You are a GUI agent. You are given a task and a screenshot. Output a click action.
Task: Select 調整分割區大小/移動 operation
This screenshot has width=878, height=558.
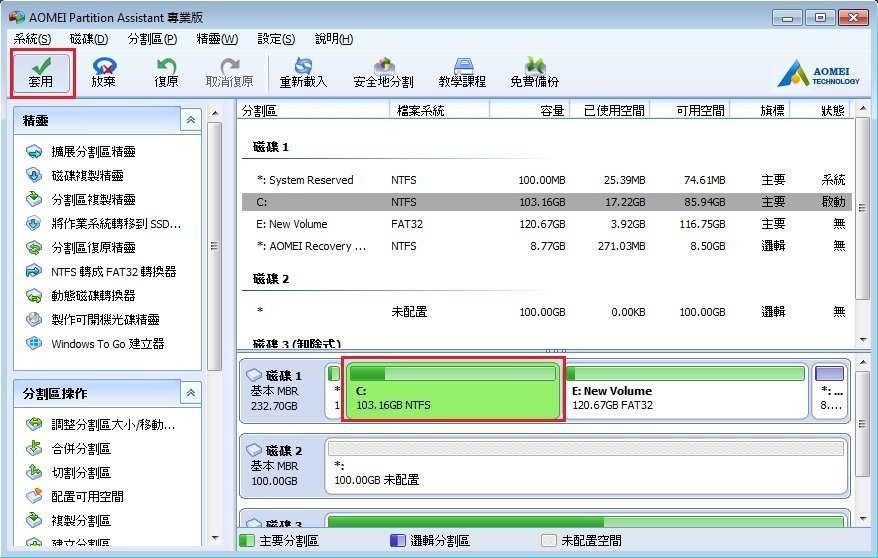click(x=101, y=425)
